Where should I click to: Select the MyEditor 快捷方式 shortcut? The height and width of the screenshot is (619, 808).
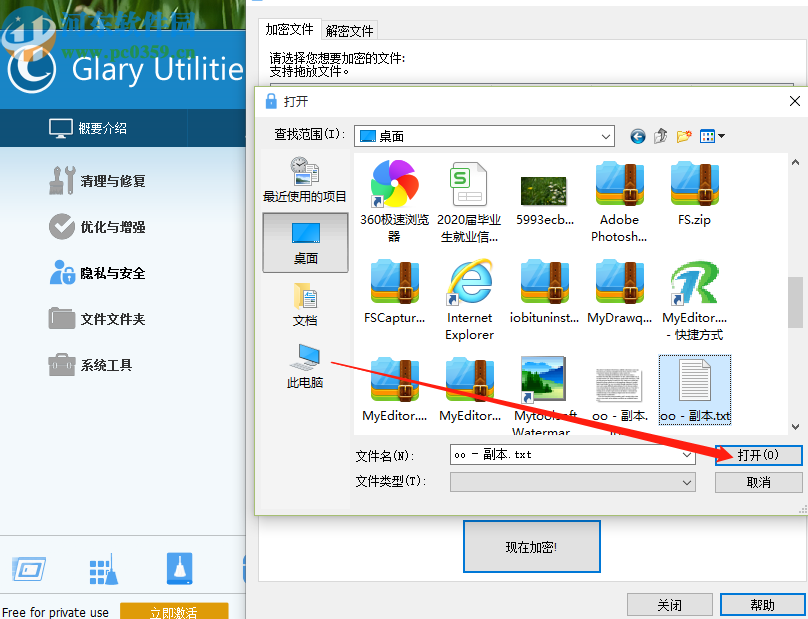click(695, 282)
